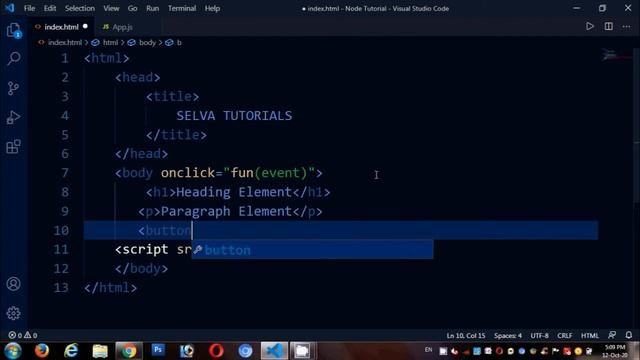Click the EN language indicator in the tray
This screenshot has height=360, width=640.
pyautogui.click(x=428, y=350)
